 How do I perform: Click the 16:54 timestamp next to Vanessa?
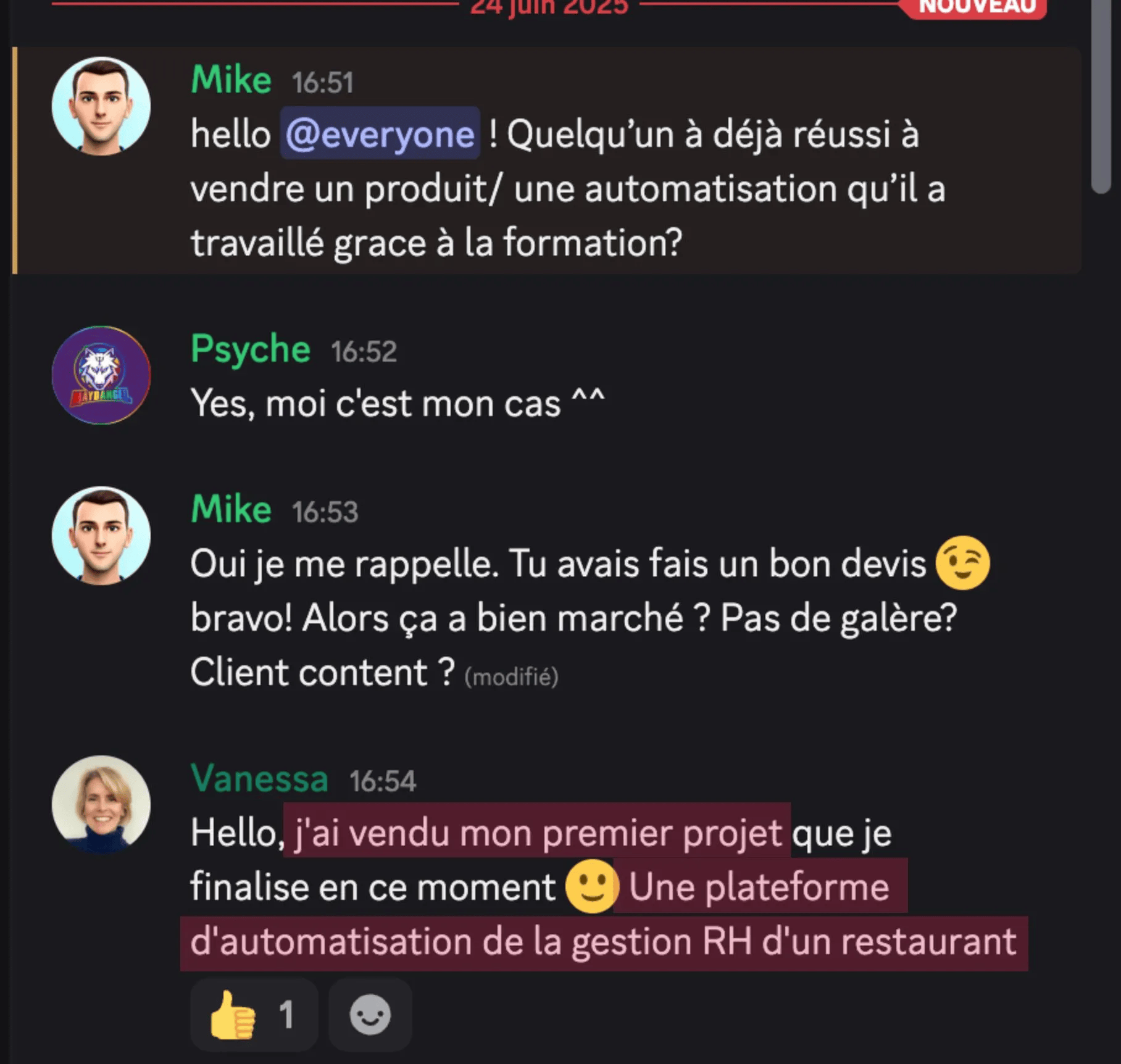coord(383,781)
